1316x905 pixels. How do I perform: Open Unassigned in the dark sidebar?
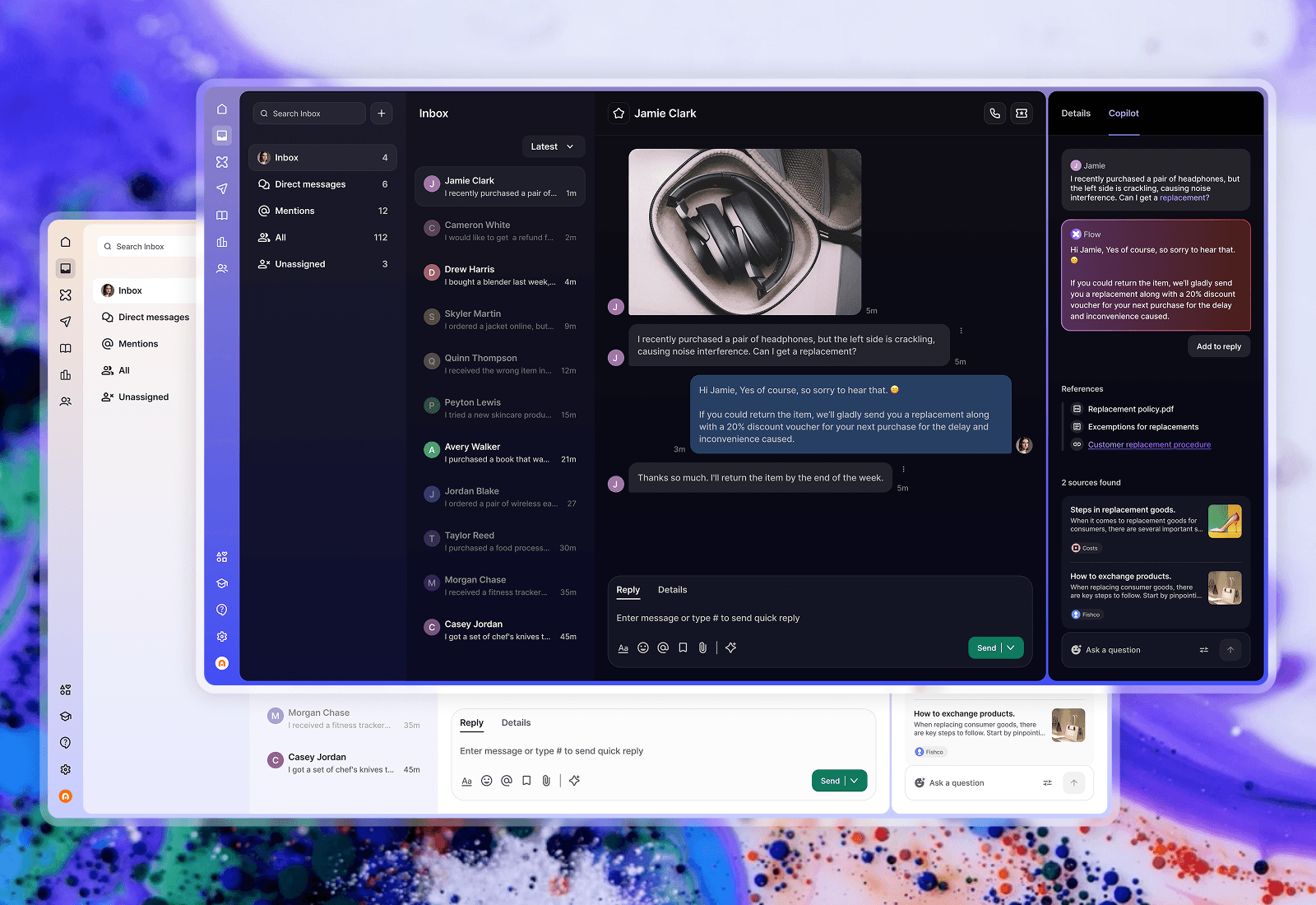pos(300,264)
